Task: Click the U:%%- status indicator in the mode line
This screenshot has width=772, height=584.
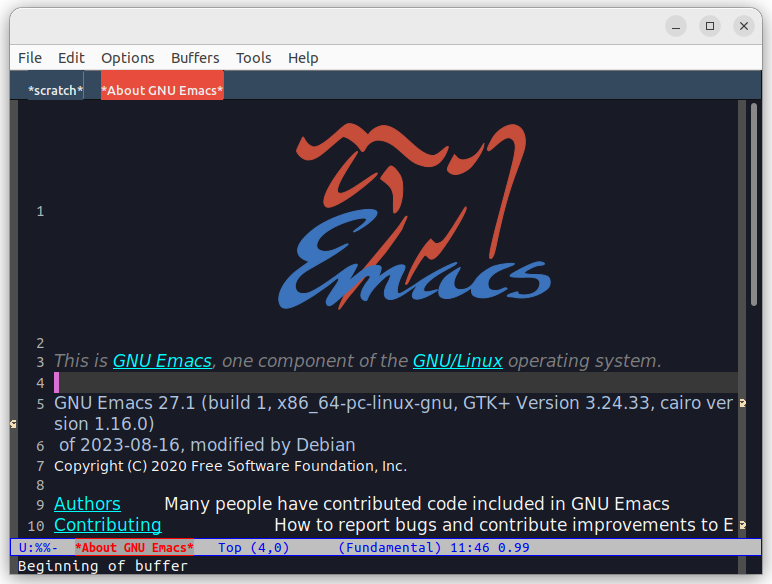Action: coord(38,548)
